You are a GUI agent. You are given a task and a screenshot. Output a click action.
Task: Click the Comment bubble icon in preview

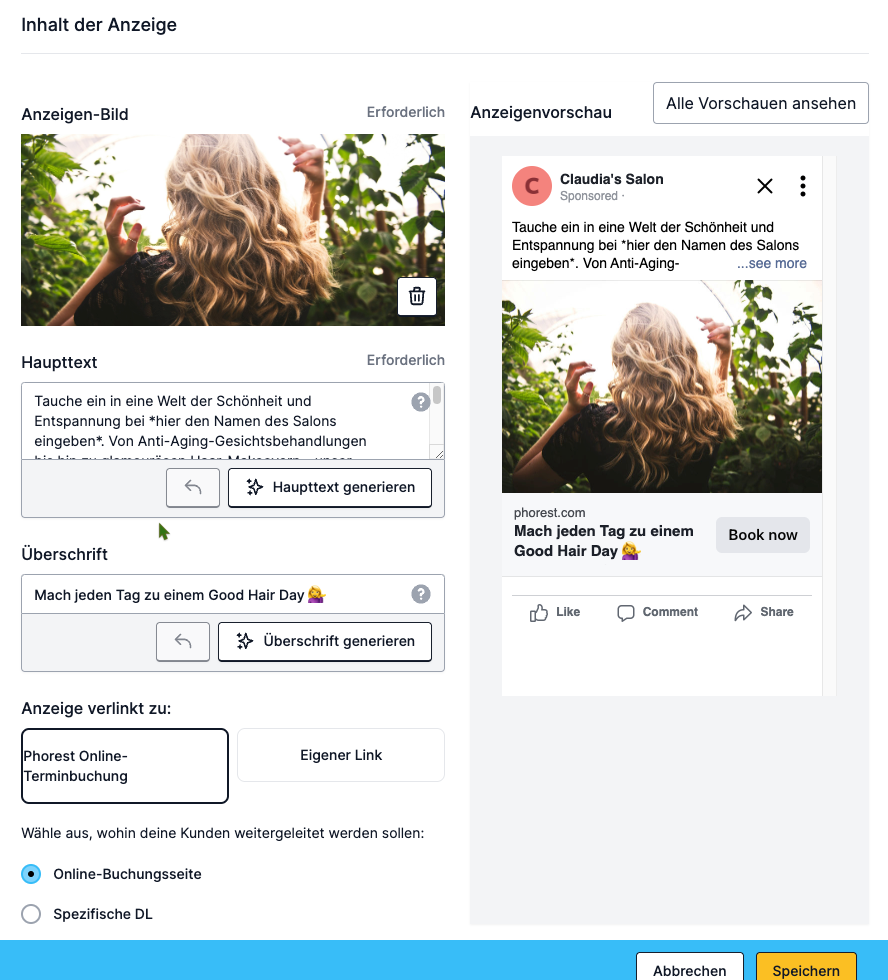click(626, 612)
